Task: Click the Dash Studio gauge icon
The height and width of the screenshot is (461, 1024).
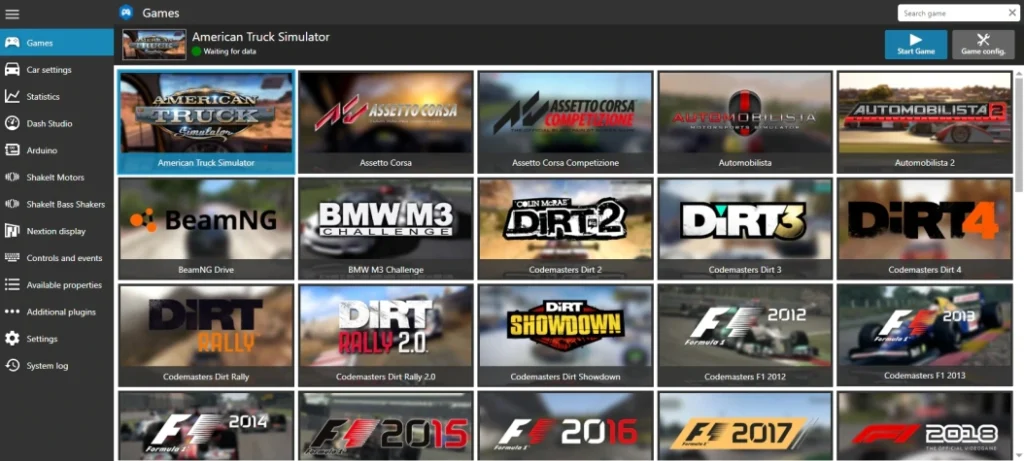Action: tap(12, 123)
